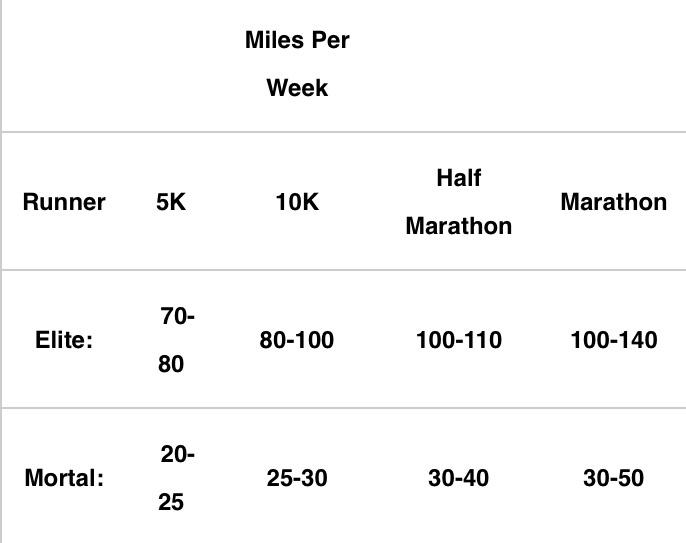Click the 30-40 half marathon cell
Image resolution: width=686 pixels, height=543 pixels.
point(458,478)
